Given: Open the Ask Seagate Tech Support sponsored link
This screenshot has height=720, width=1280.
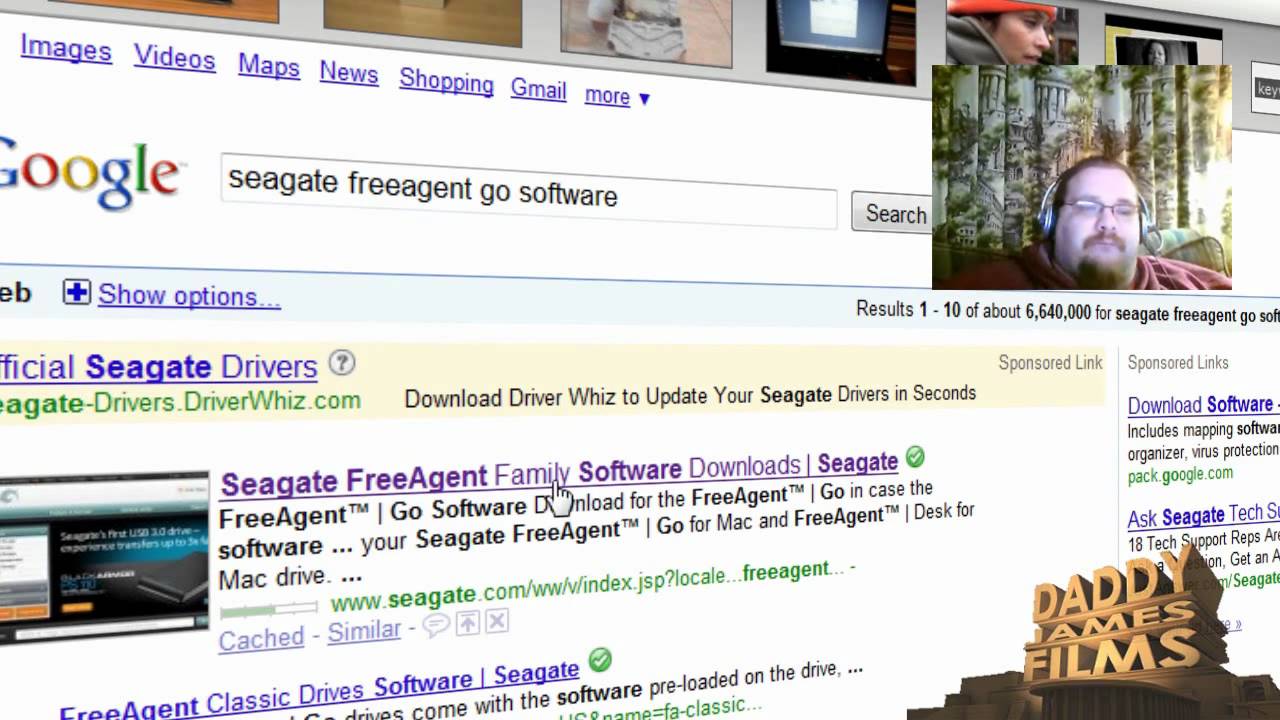Looking at the screenshot, I should click(x=1203, y=516).
